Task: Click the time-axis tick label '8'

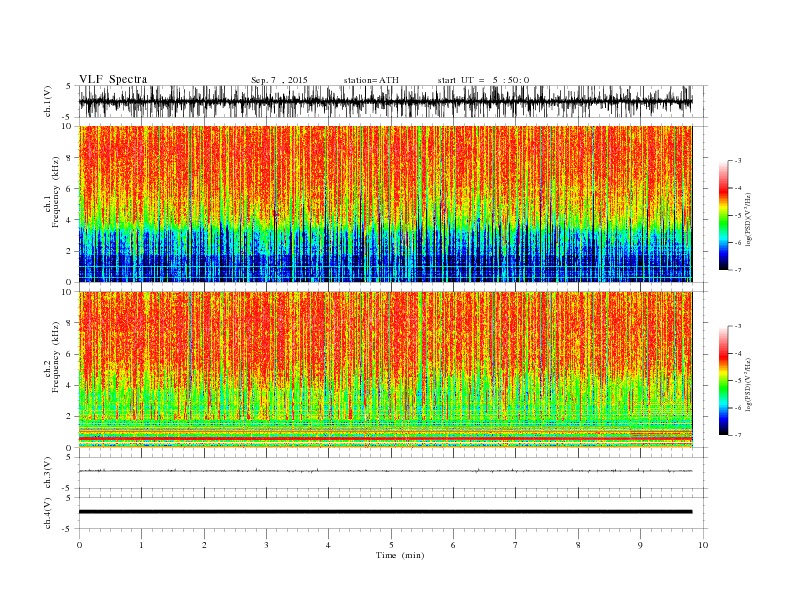Action: tap(578, 545)
